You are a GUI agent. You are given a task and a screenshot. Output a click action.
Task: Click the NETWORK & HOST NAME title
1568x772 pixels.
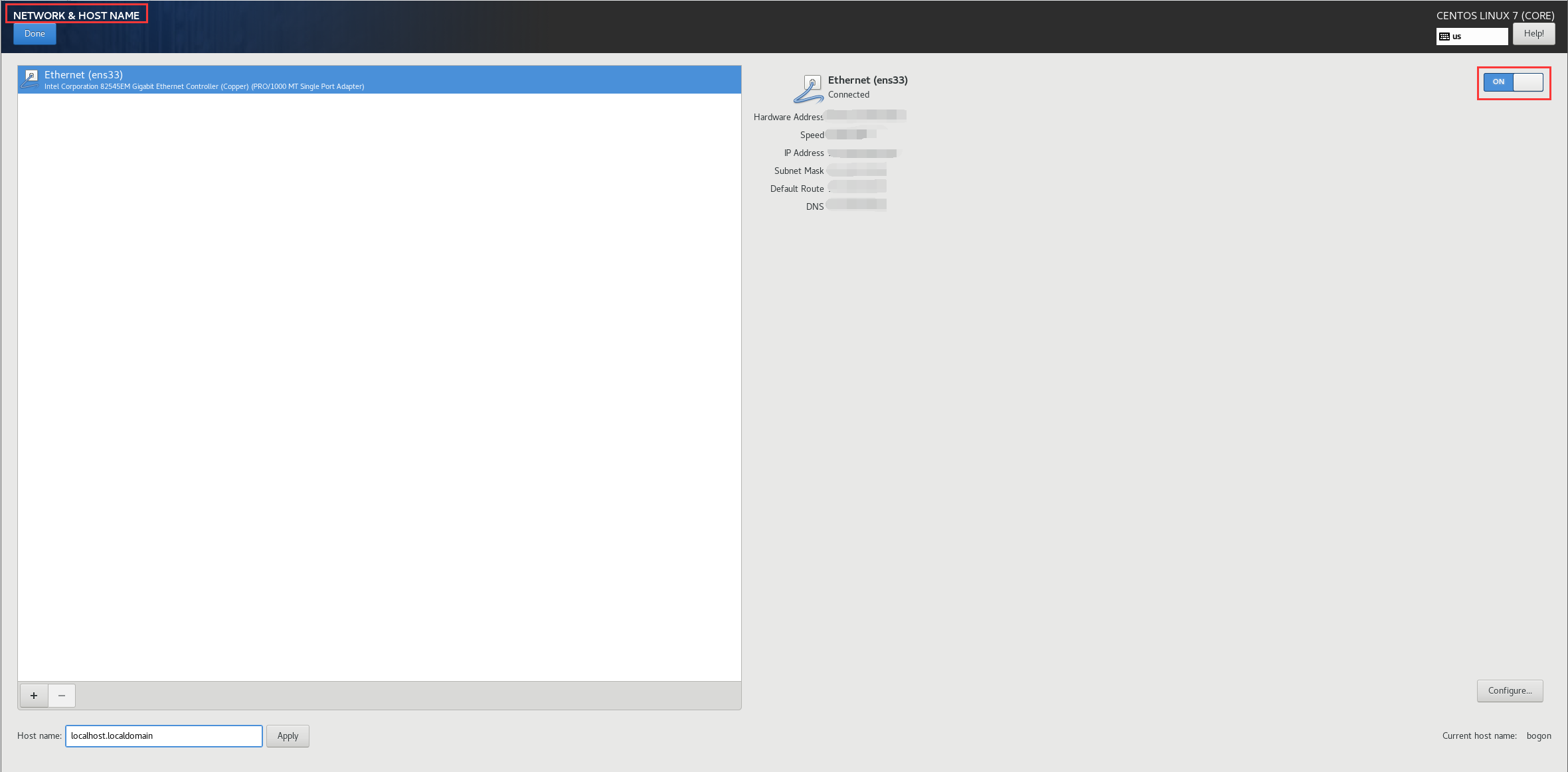[76, 15]
